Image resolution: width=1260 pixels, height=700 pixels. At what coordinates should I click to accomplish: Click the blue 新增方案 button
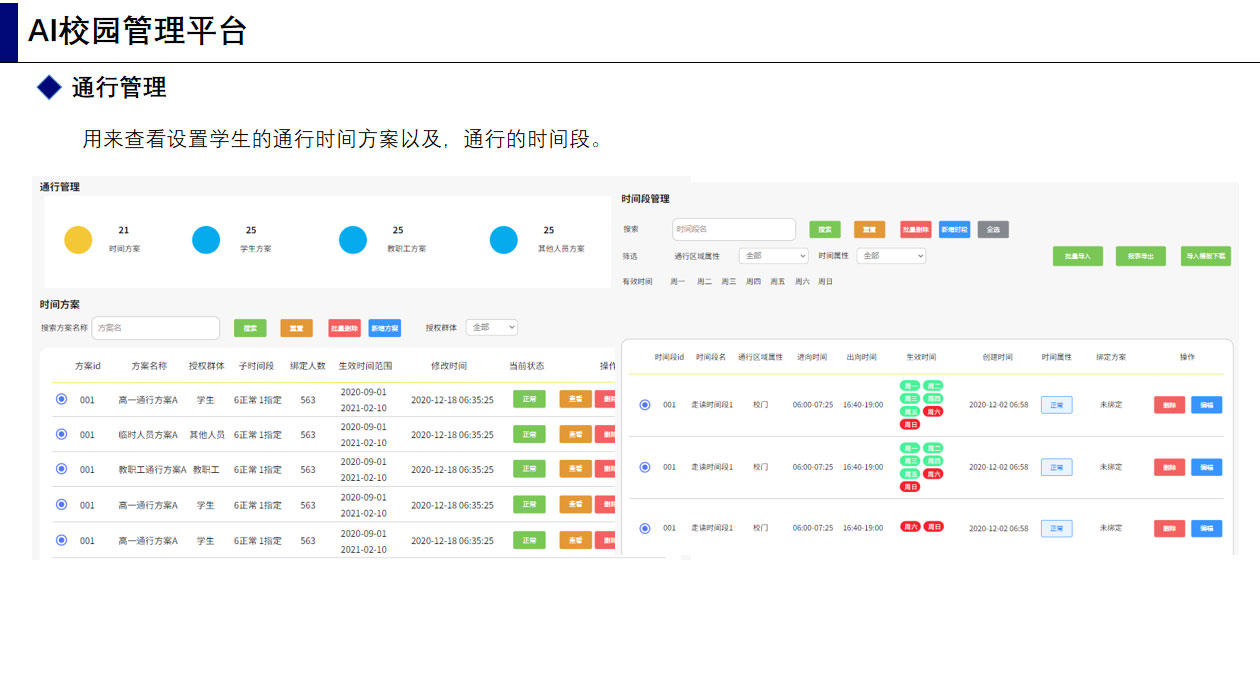(384, 328)
